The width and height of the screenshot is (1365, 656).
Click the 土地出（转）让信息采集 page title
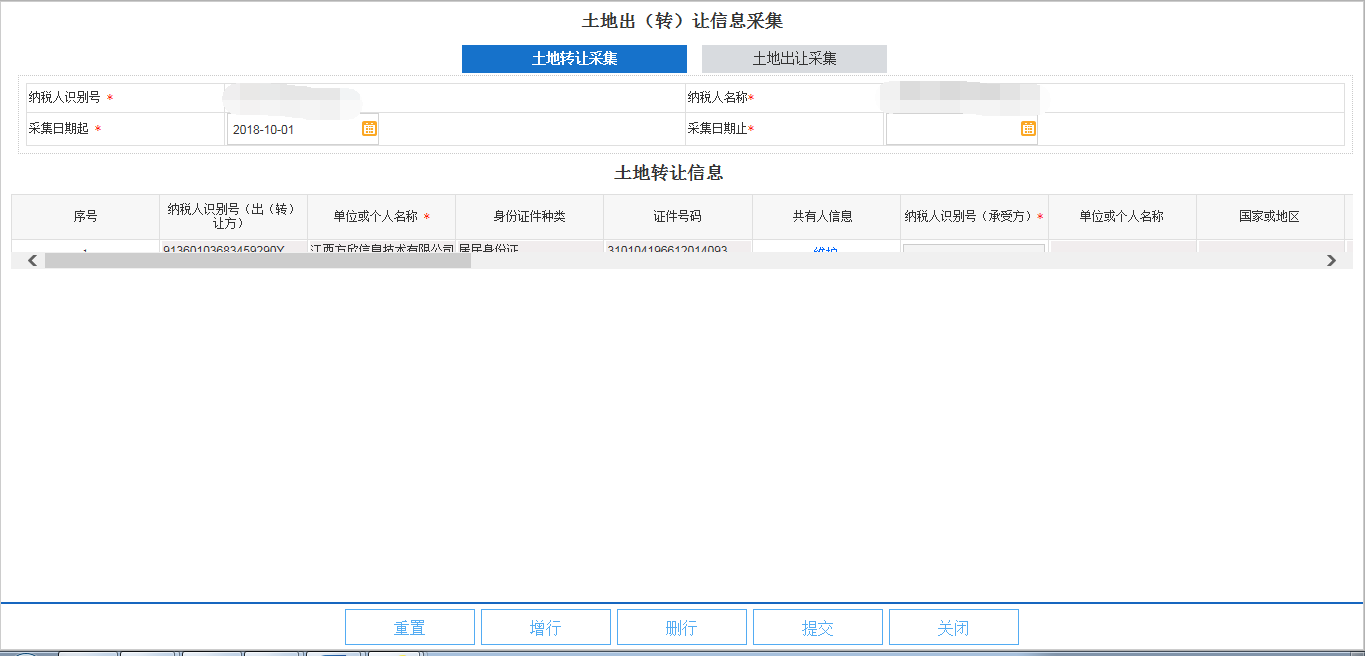tap(682, 21)
